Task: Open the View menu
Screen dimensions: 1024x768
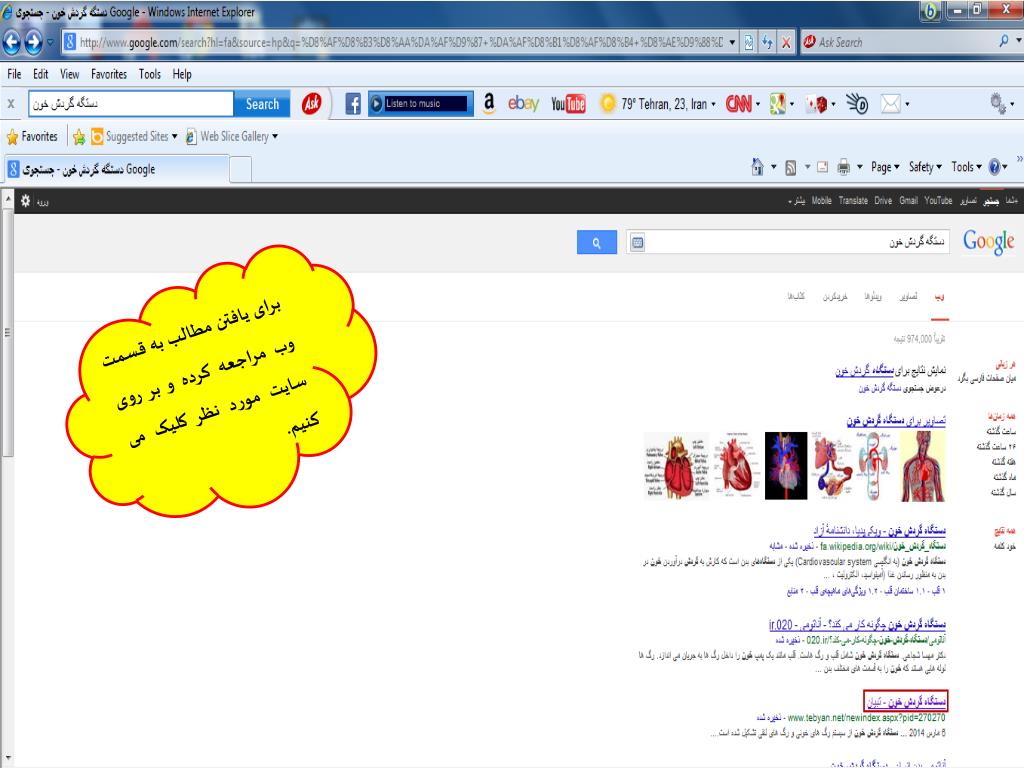Action: [69, 74]
